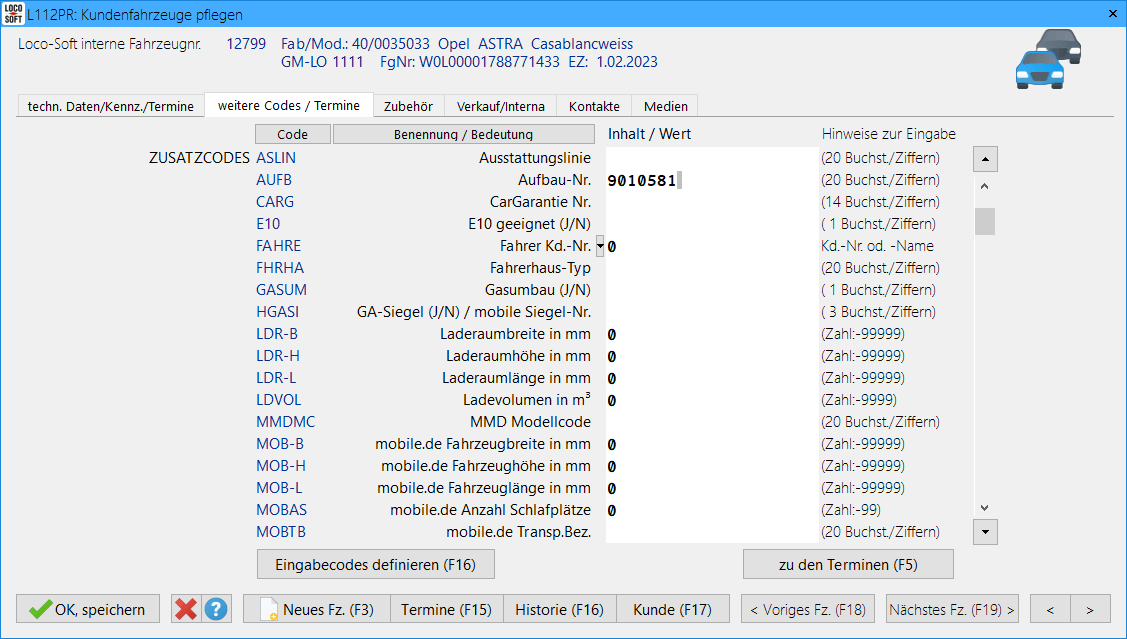Open Historie (F16)
The width and height of the screenshot is (1127, 639).
click(559, 609)
